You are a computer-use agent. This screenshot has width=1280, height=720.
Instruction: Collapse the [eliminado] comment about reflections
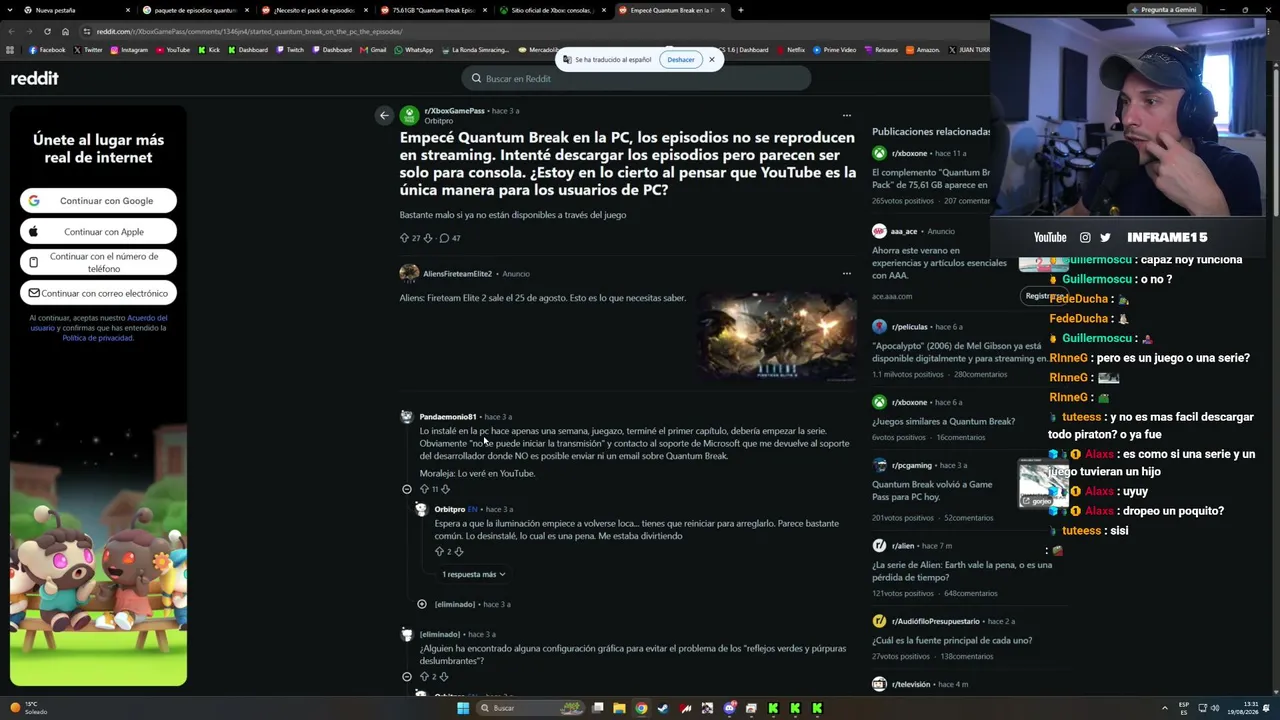click(407, 677)
